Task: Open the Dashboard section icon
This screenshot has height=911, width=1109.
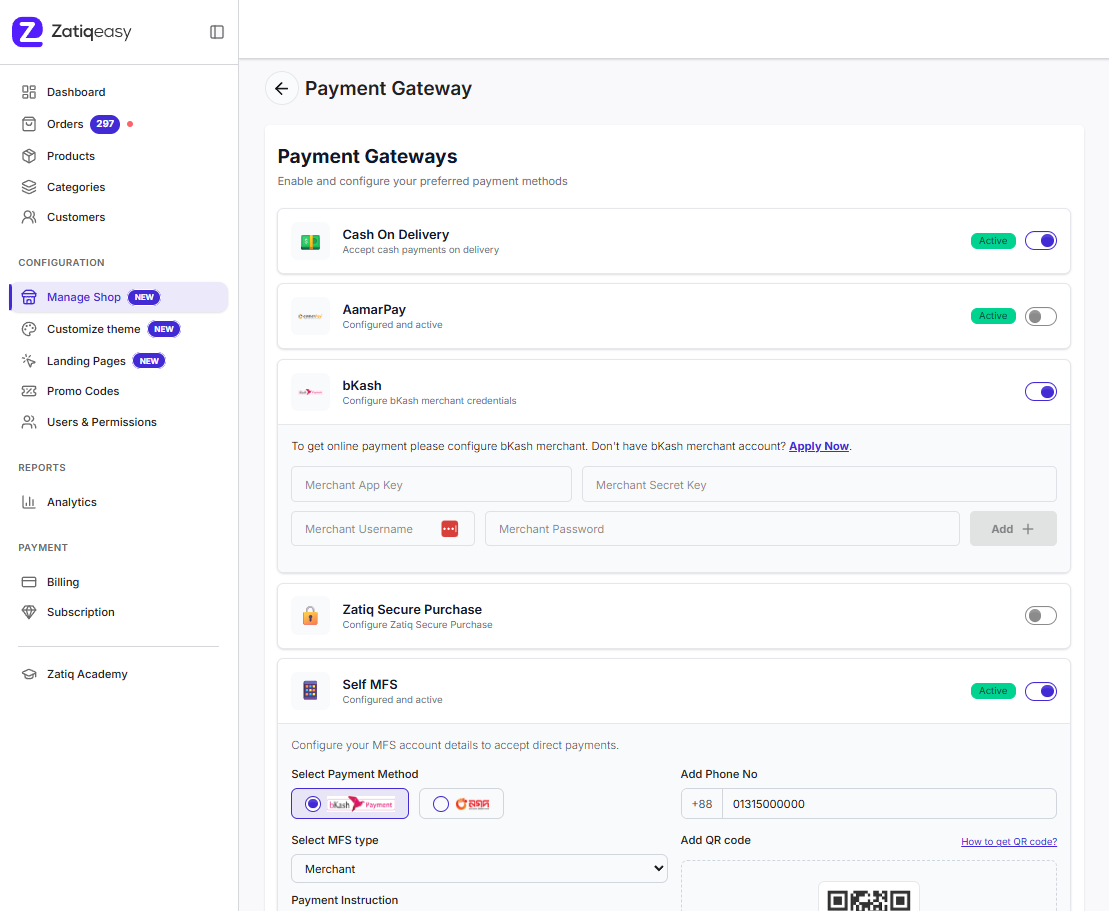Action: 30,91
